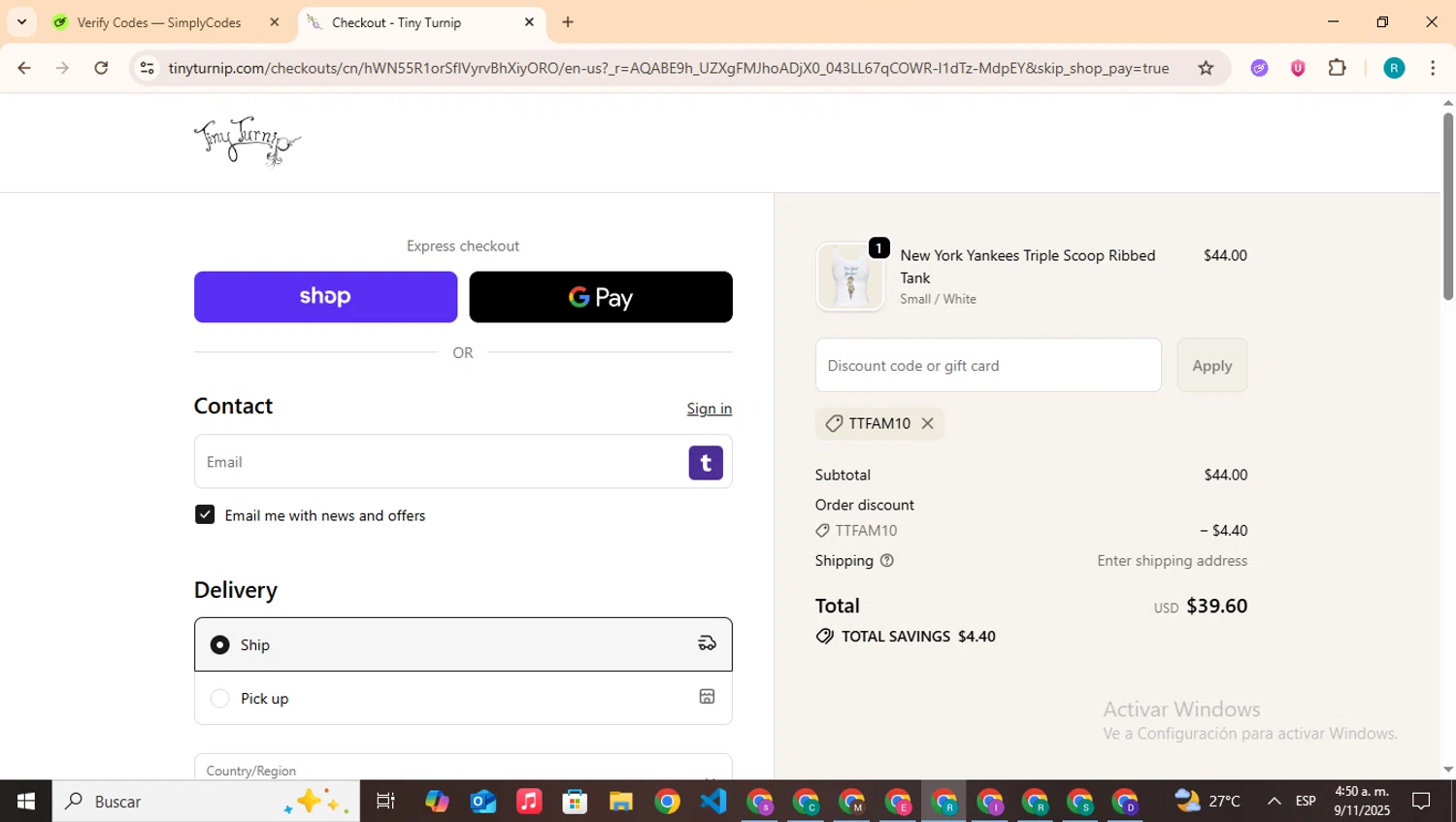Open the purple circular extension icon
1456x822 pixels.
(x=1259, y=68)
